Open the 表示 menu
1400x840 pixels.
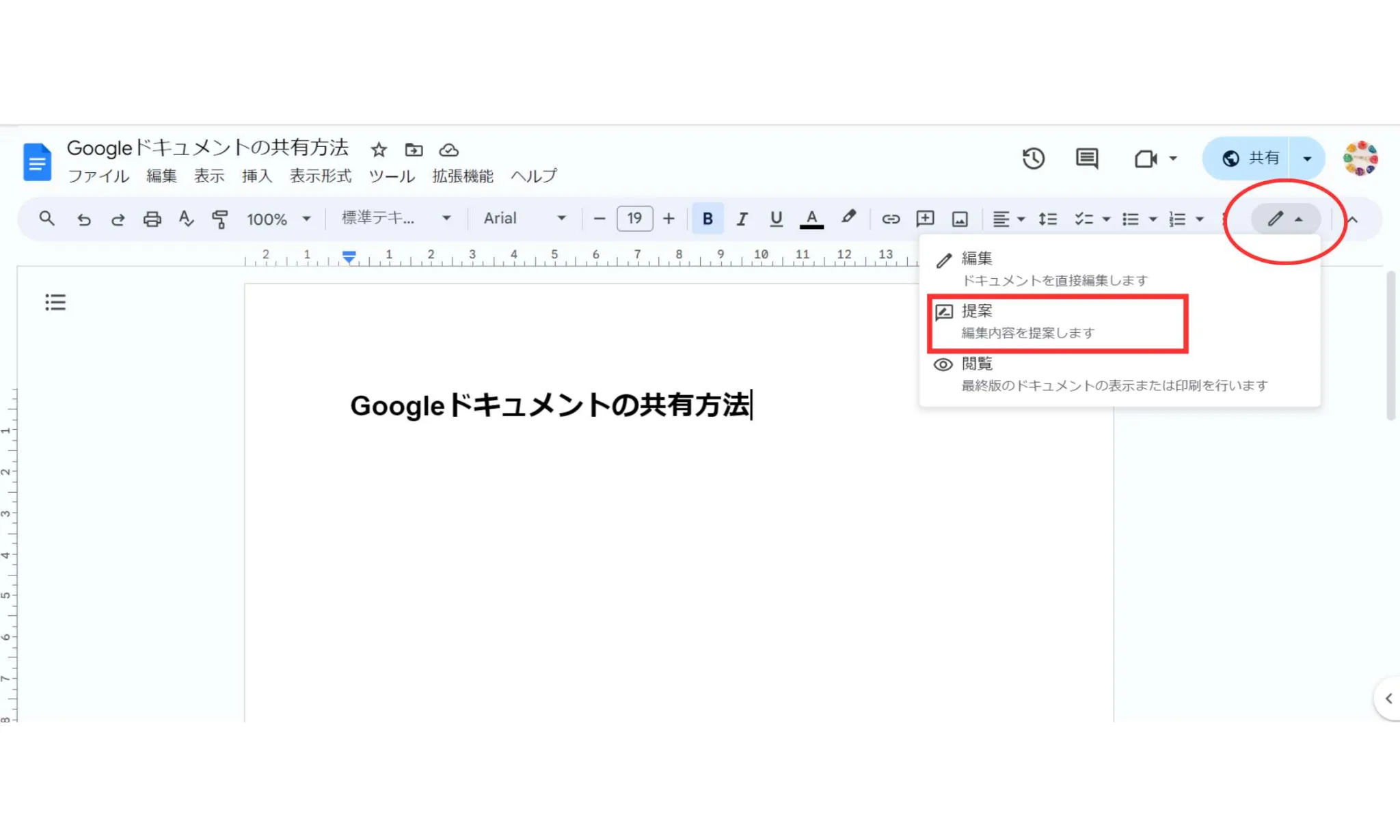point(209,176)
